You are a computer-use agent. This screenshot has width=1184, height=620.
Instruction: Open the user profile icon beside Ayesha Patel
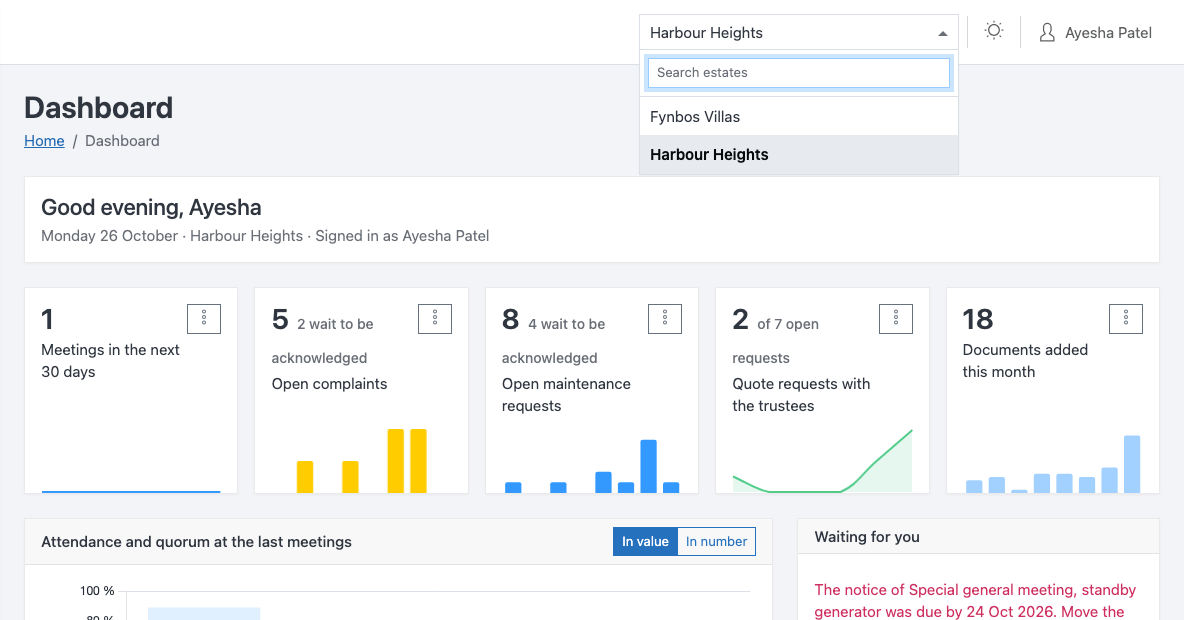(1047, 32)
